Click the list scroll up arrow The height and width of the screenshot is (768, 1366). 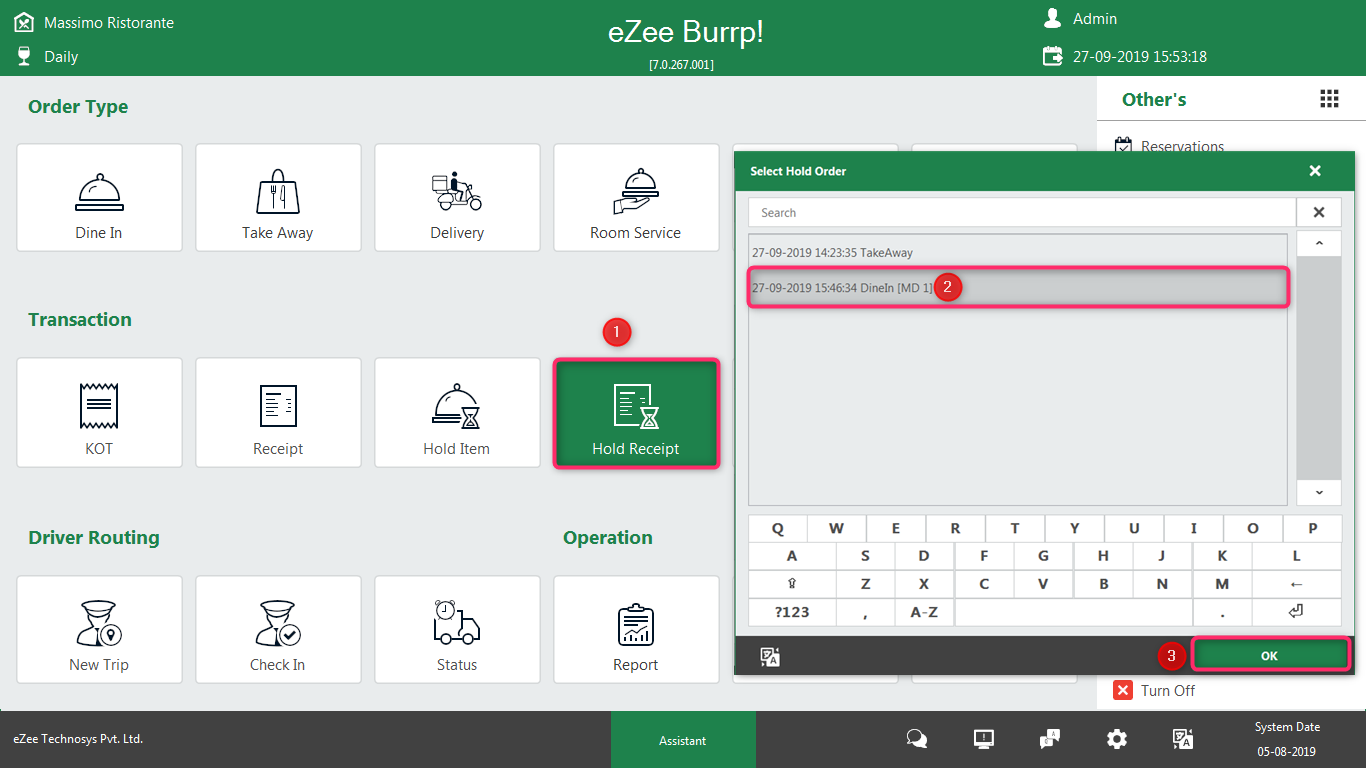pos(1319,244)
